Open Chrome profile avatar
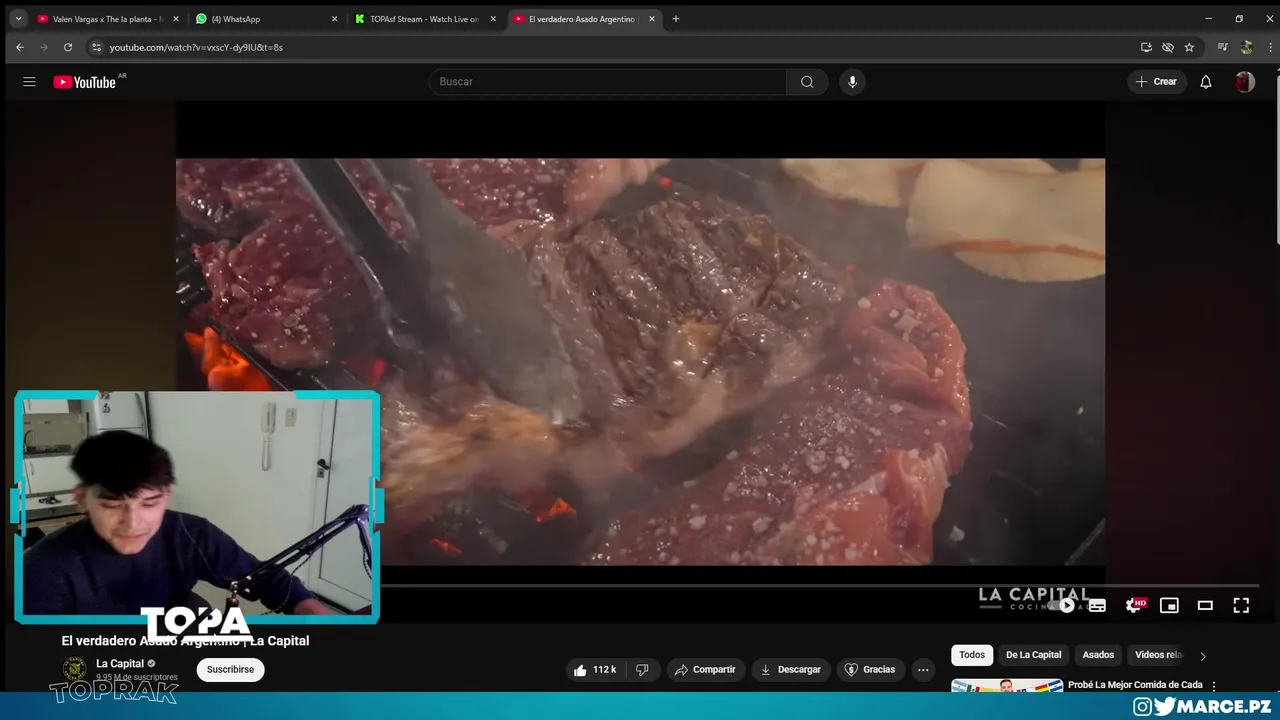The height and width of the screenshot is (720, 1280). tap(1246, 47)
